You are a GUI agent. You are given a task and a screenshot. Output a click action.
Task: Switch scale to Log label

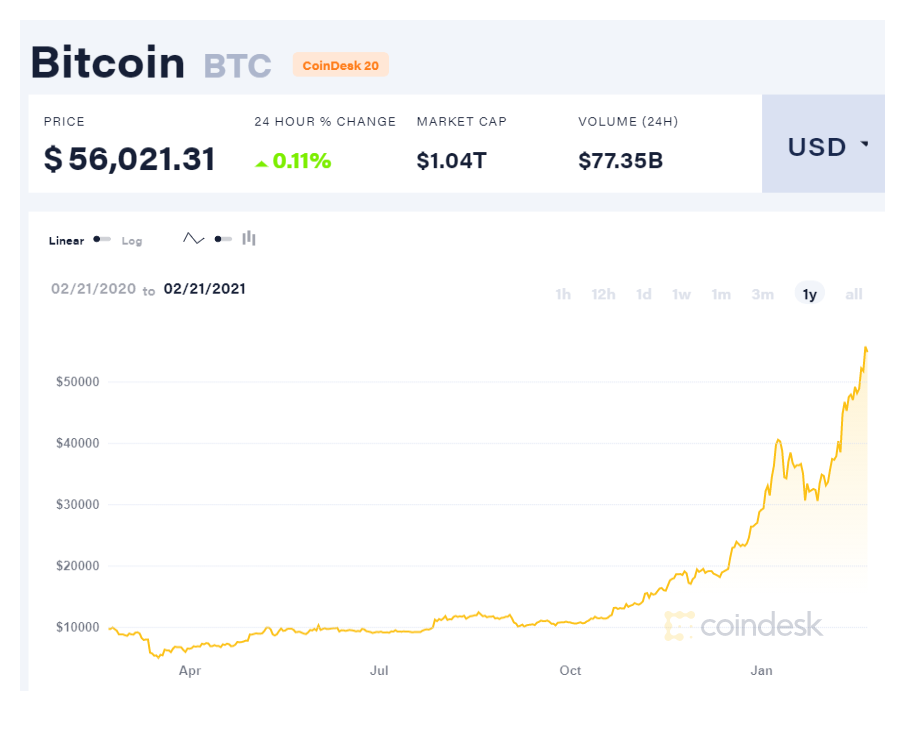[132, 241]
